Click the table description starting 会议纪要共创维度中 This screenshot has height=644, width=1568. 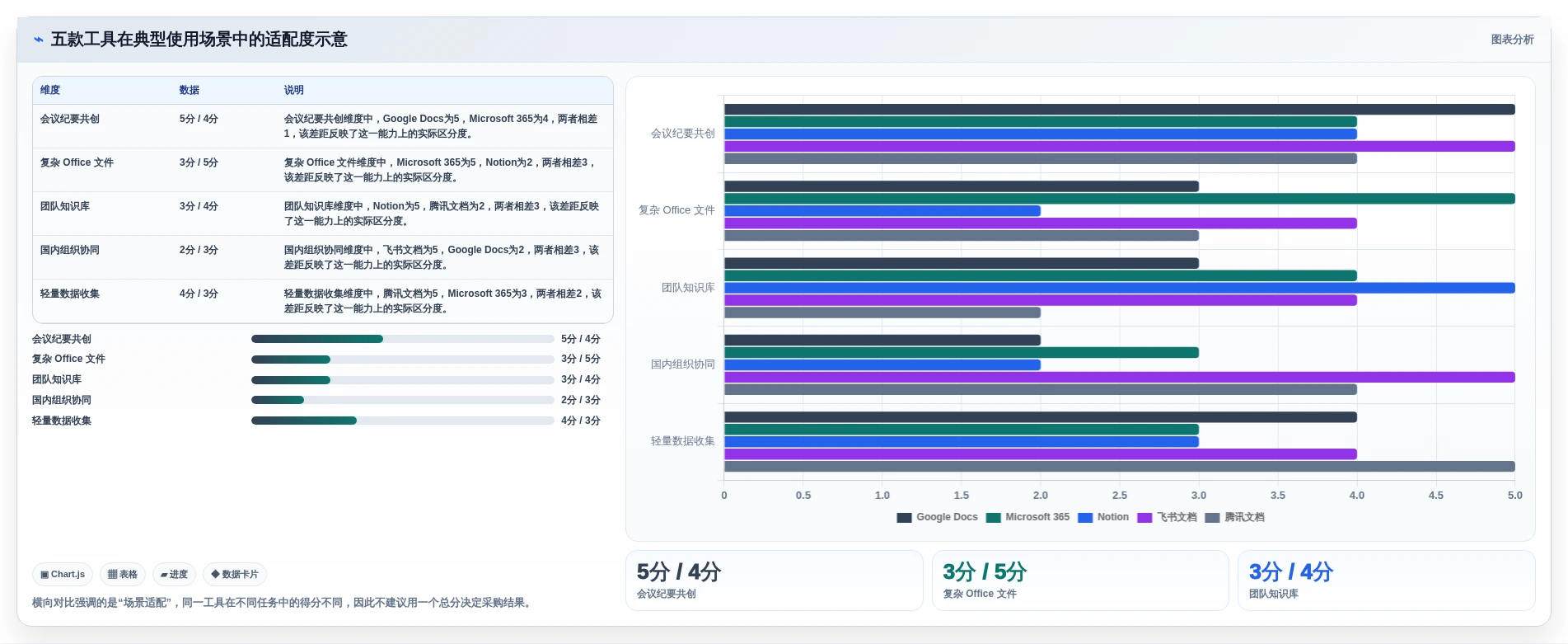click(442, 126)
